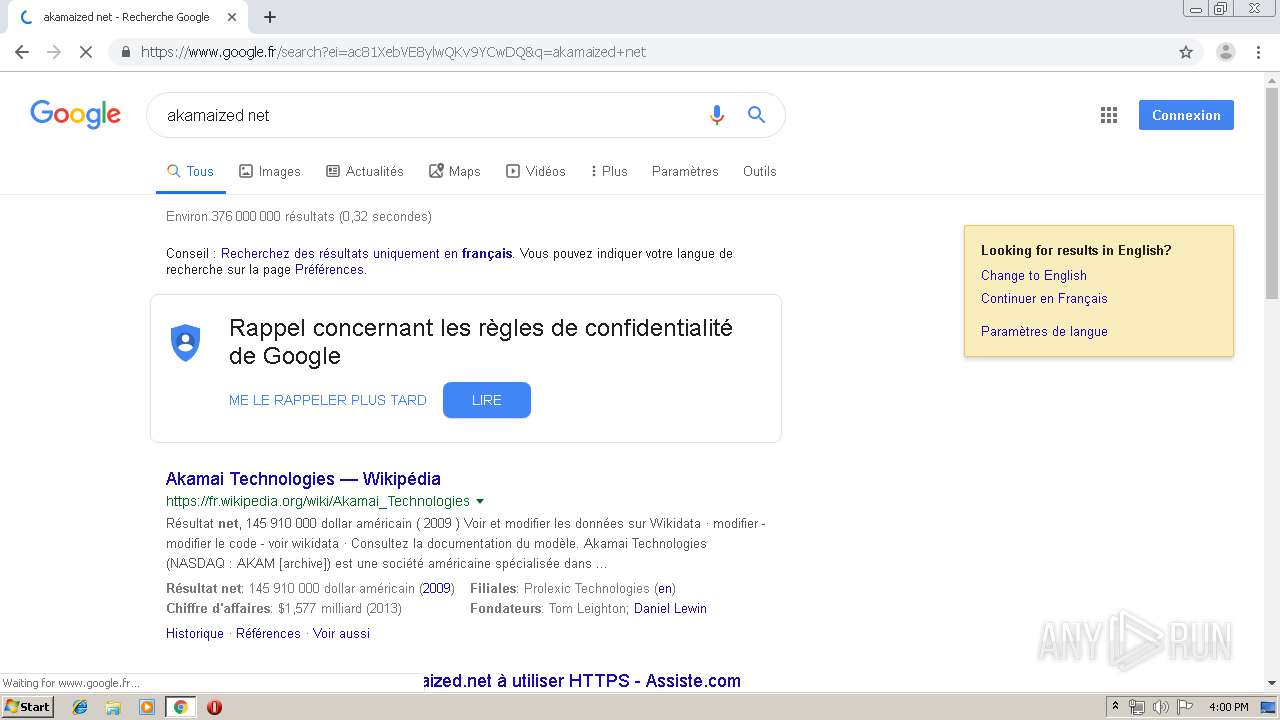Click the Environ 376 000 000 résultats text

point(299,216)
